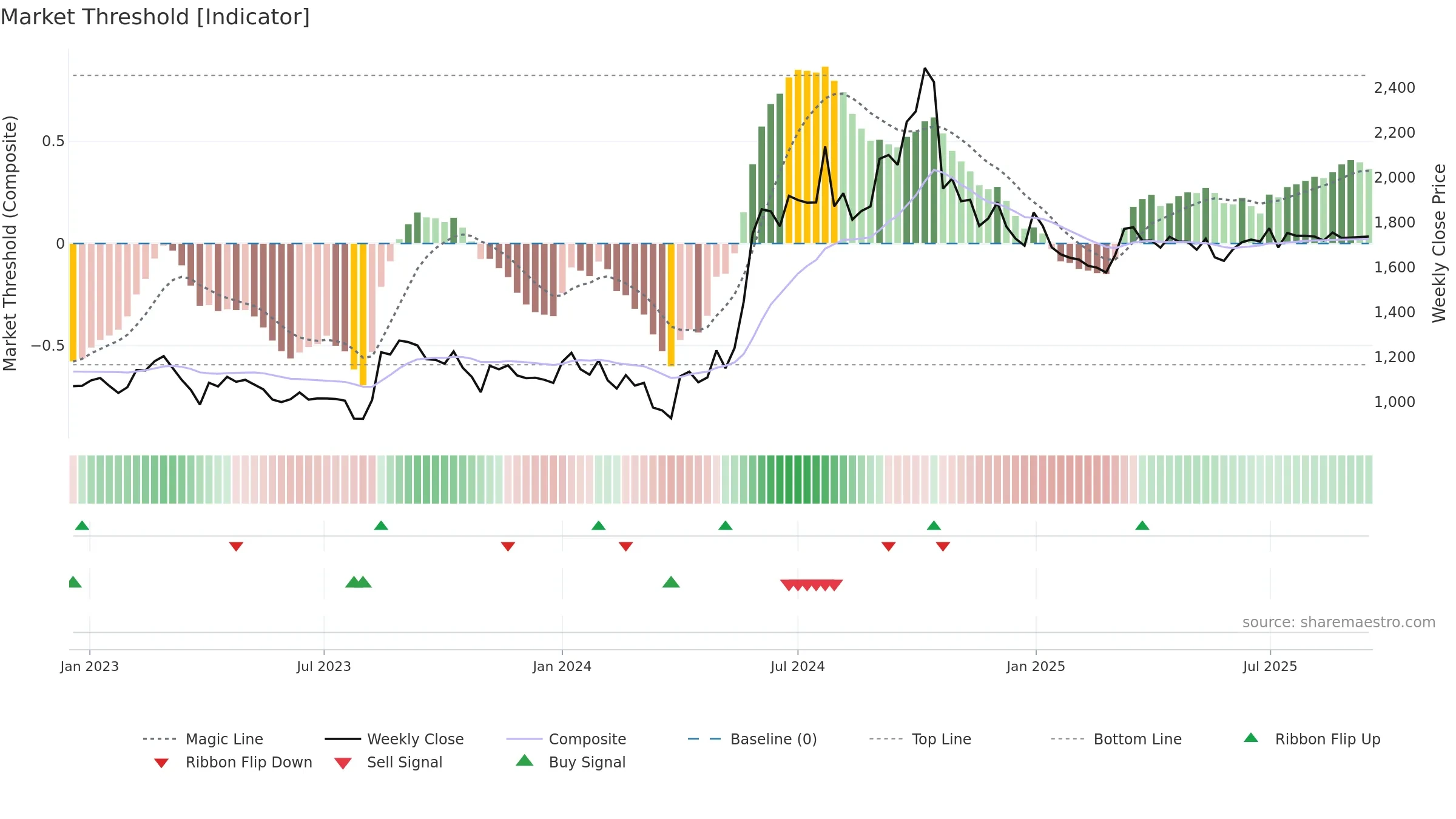Toggle the Ribbon Flip Down legend entry

[x=232, y=762]
